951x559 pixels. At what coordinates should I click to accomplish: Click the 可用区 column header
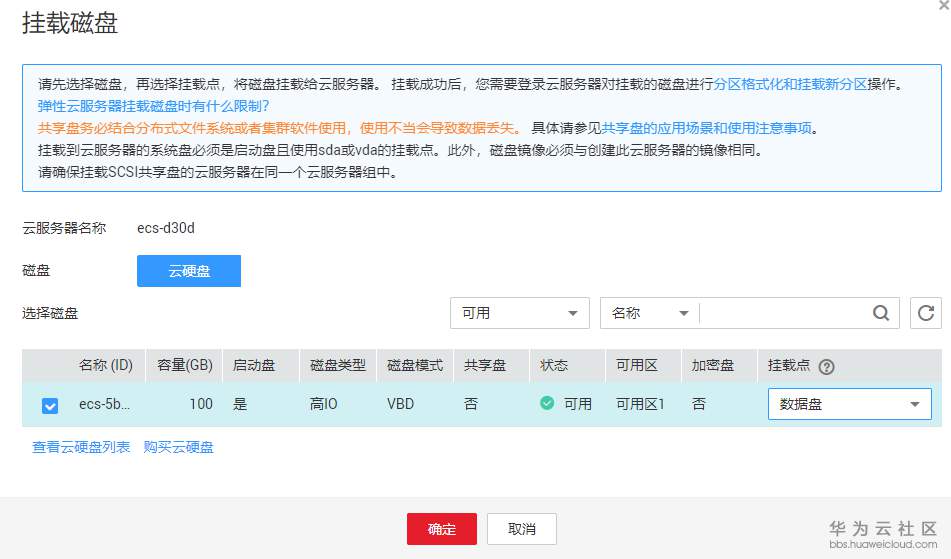click(637, 365)
